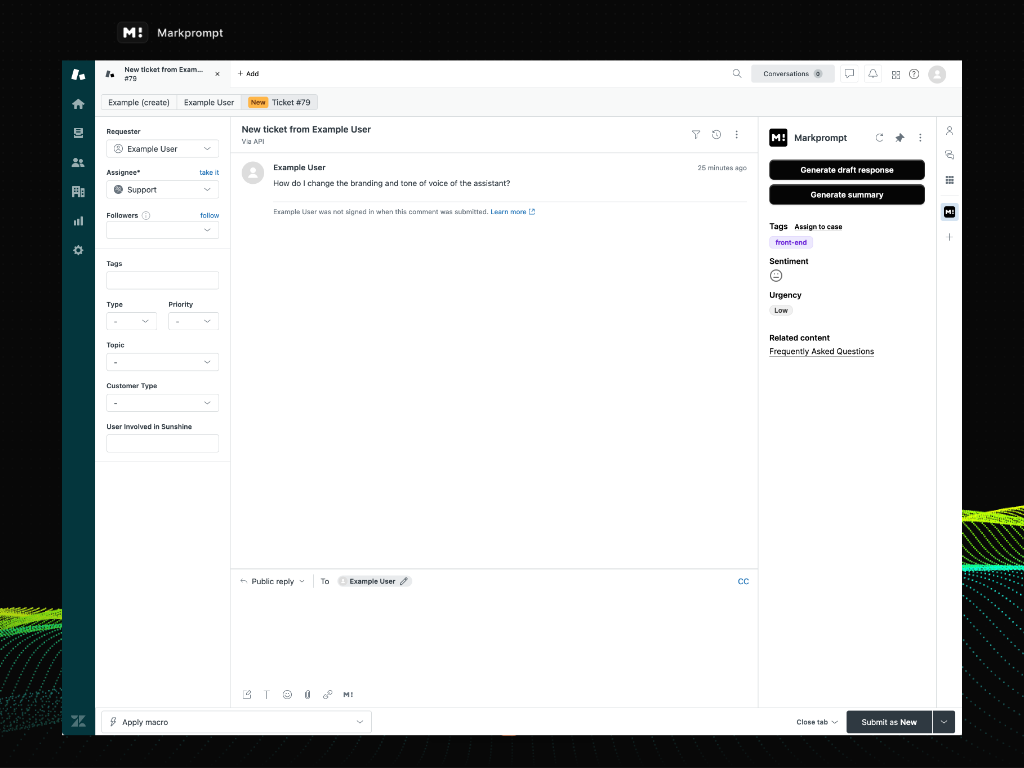Select the Markprompt icon in the right rail
Image resolution: width=1024 pixels, height=768 pixels.
point(950,212)
